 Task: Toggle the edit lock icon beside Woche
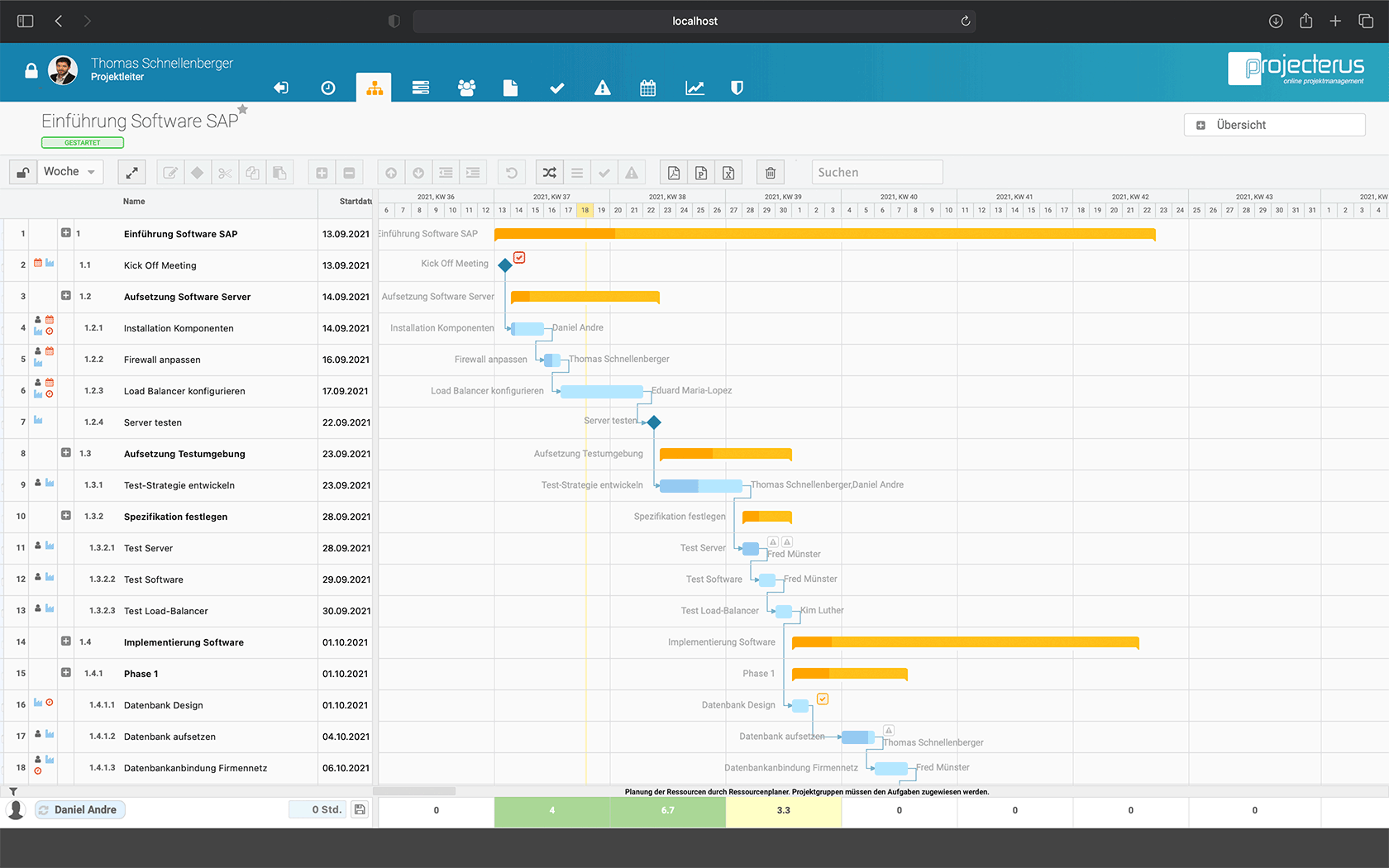pyautogui.click(x=23, y=173)
